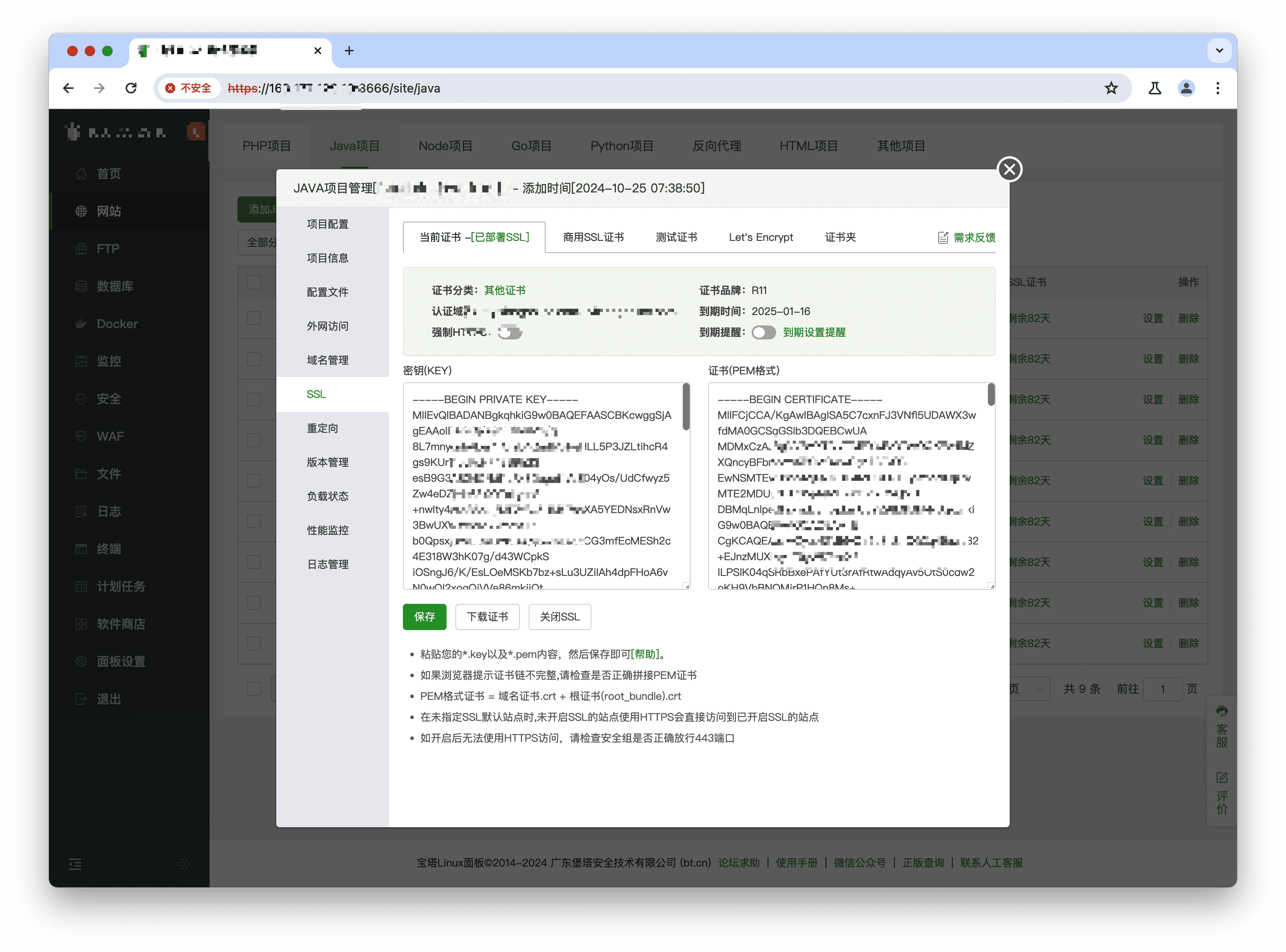
Task: Open the page size dropdown near pagination
Action: [x=1029, y=688]
